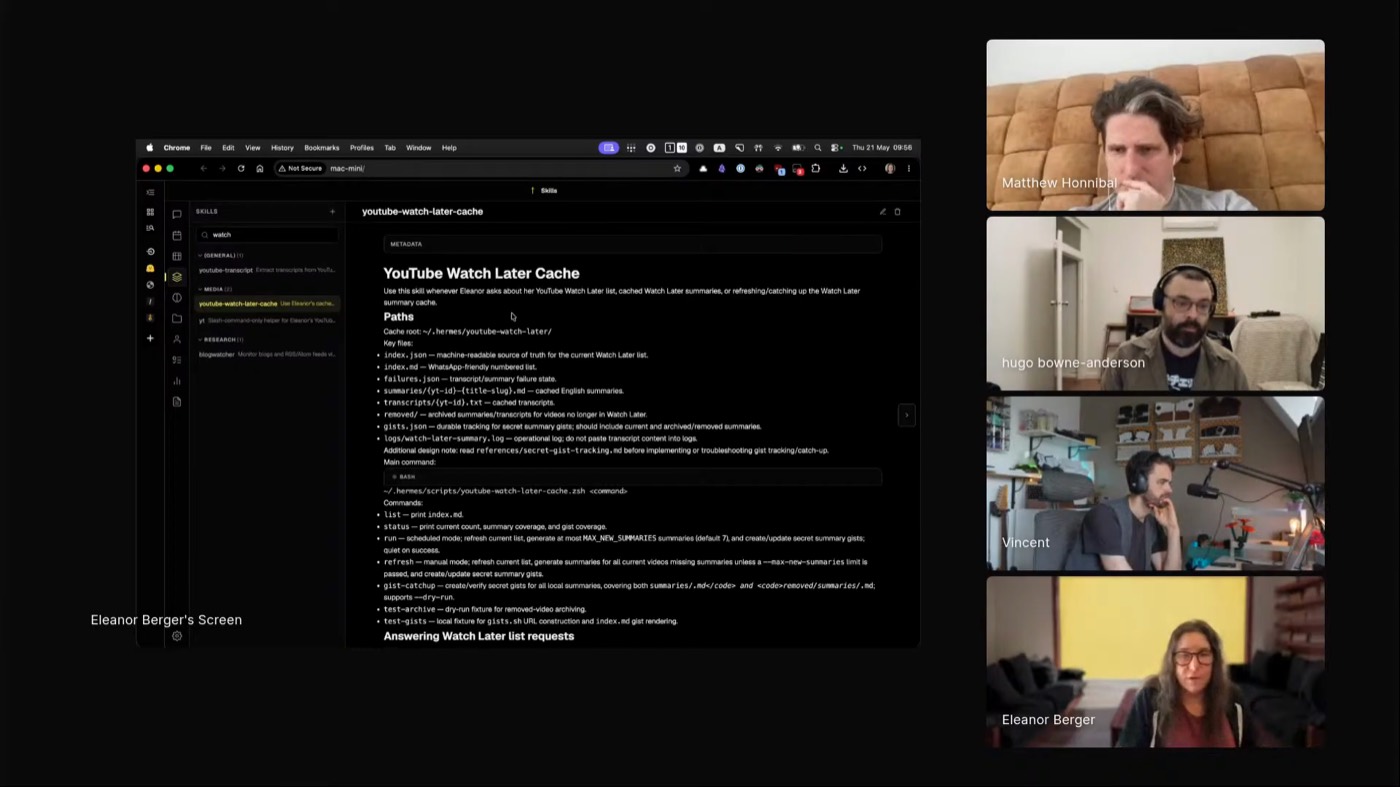Click the settings gear at sidebar bottom
The image size is (1400, 787).
click(177, 636)
